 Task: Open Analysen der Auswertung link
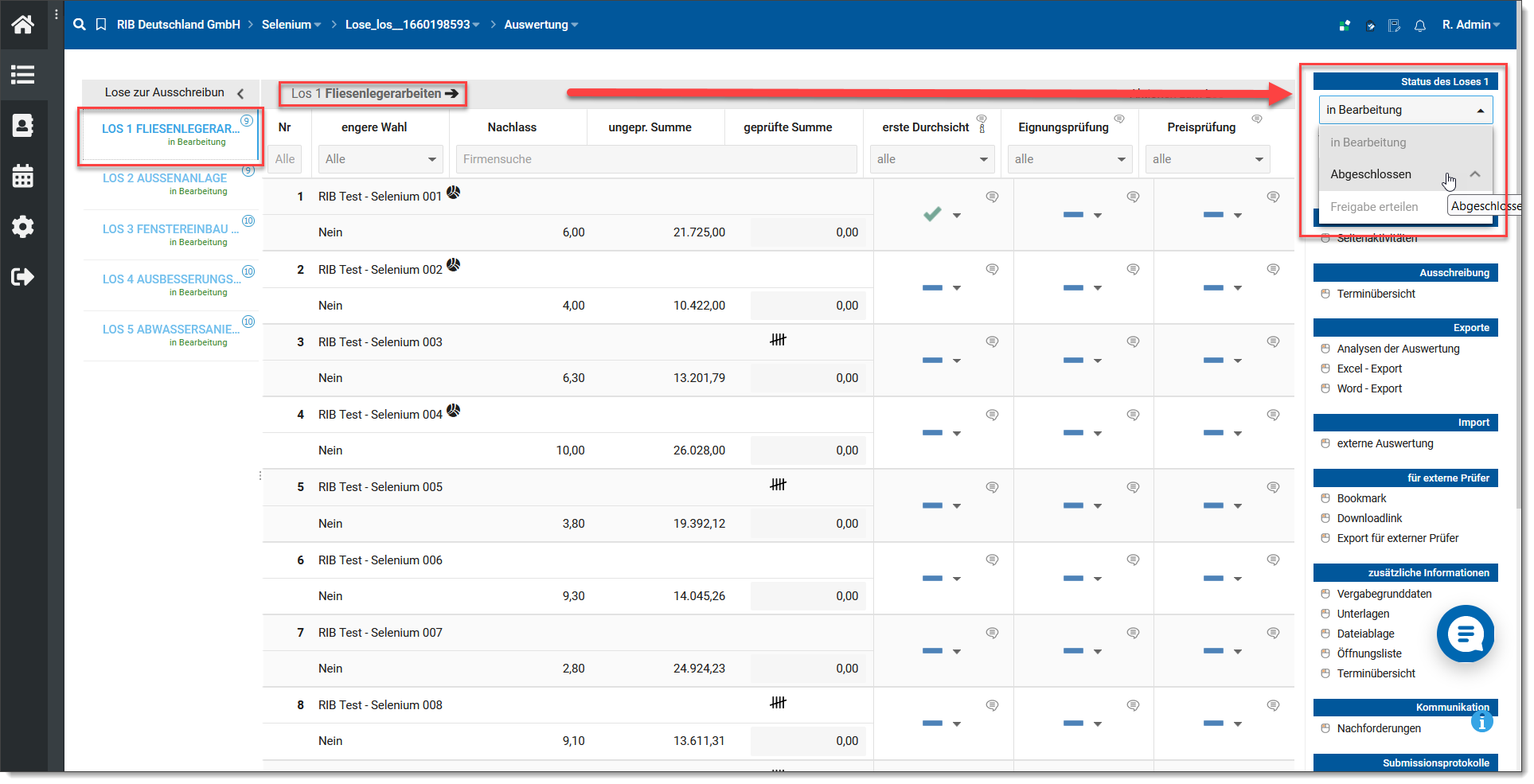(x=1398, y=349)
